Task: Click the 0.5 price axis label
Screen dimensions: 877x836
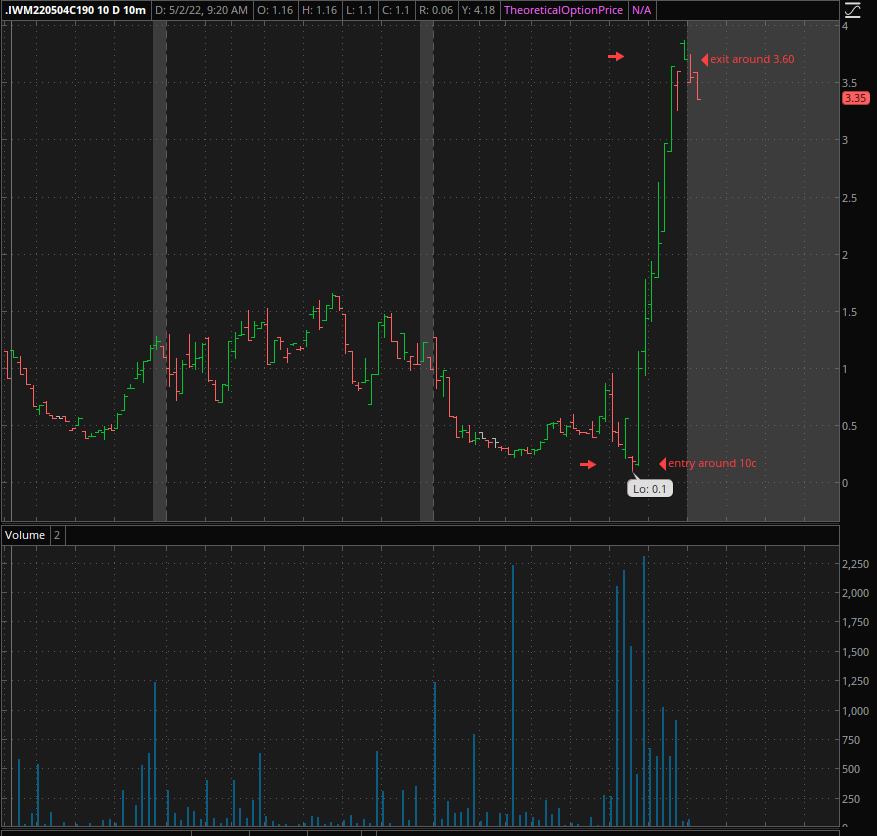Action: [849, 426]
